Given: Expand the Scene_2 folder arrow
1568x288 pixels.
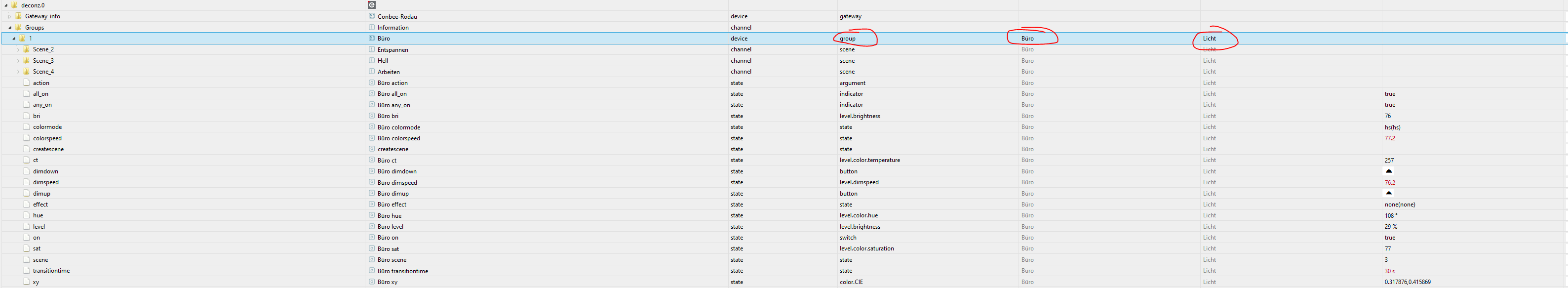Looking at the screenshot, I should click(x=18, y=50).
